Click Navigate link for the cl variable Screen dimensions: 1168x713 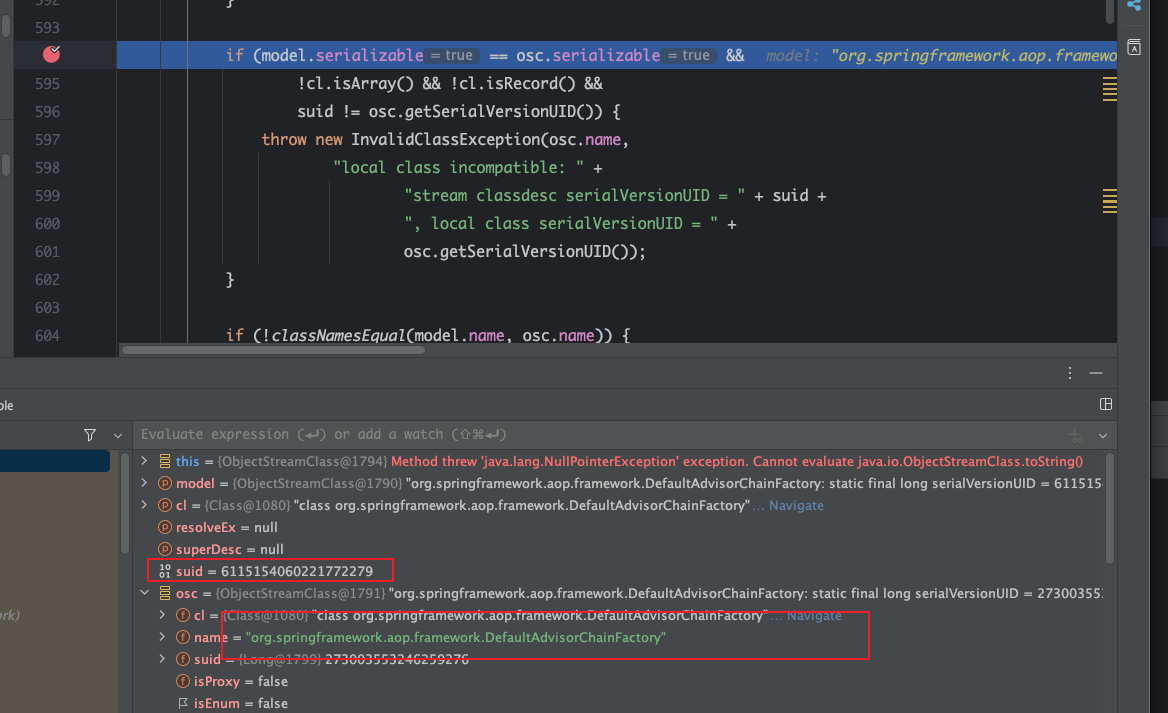[796, 505]
